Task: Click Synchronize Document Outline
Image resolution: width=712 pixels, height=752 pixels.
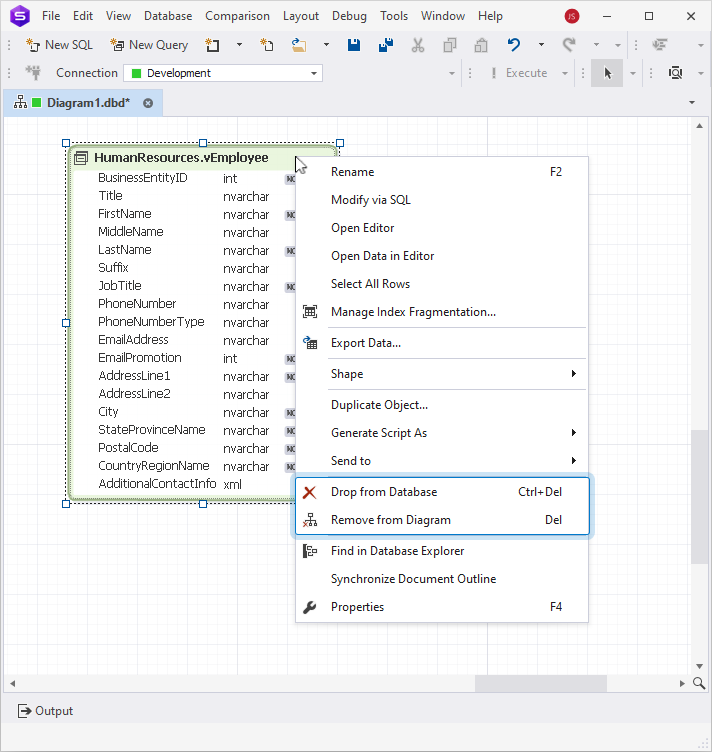Action: point(442,578)
